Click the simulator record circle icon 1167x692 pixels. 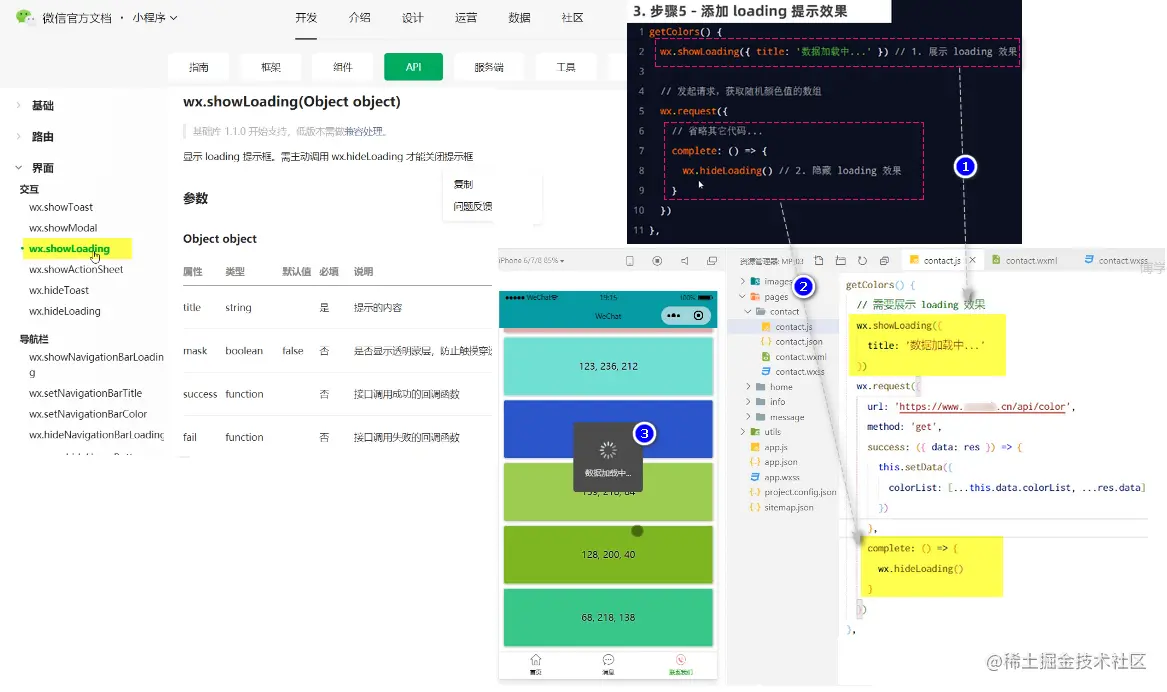coord(657,260)
